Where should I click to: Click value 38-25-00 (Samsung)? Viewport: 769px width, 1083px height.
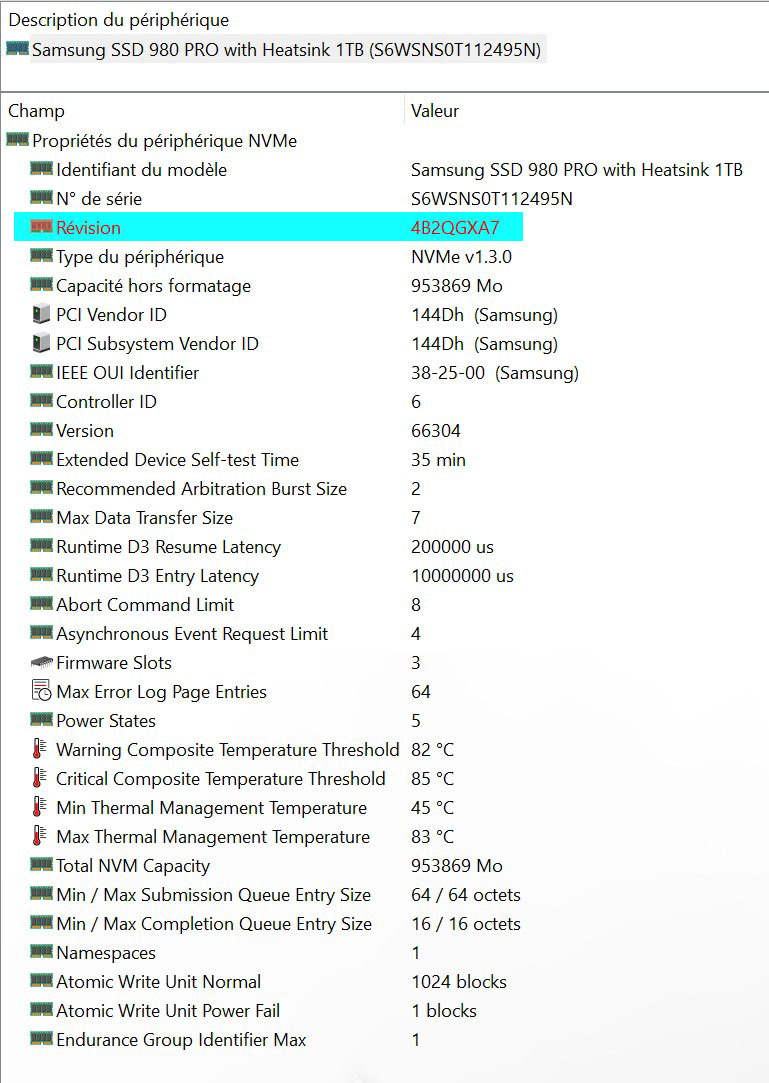point(495,373)
